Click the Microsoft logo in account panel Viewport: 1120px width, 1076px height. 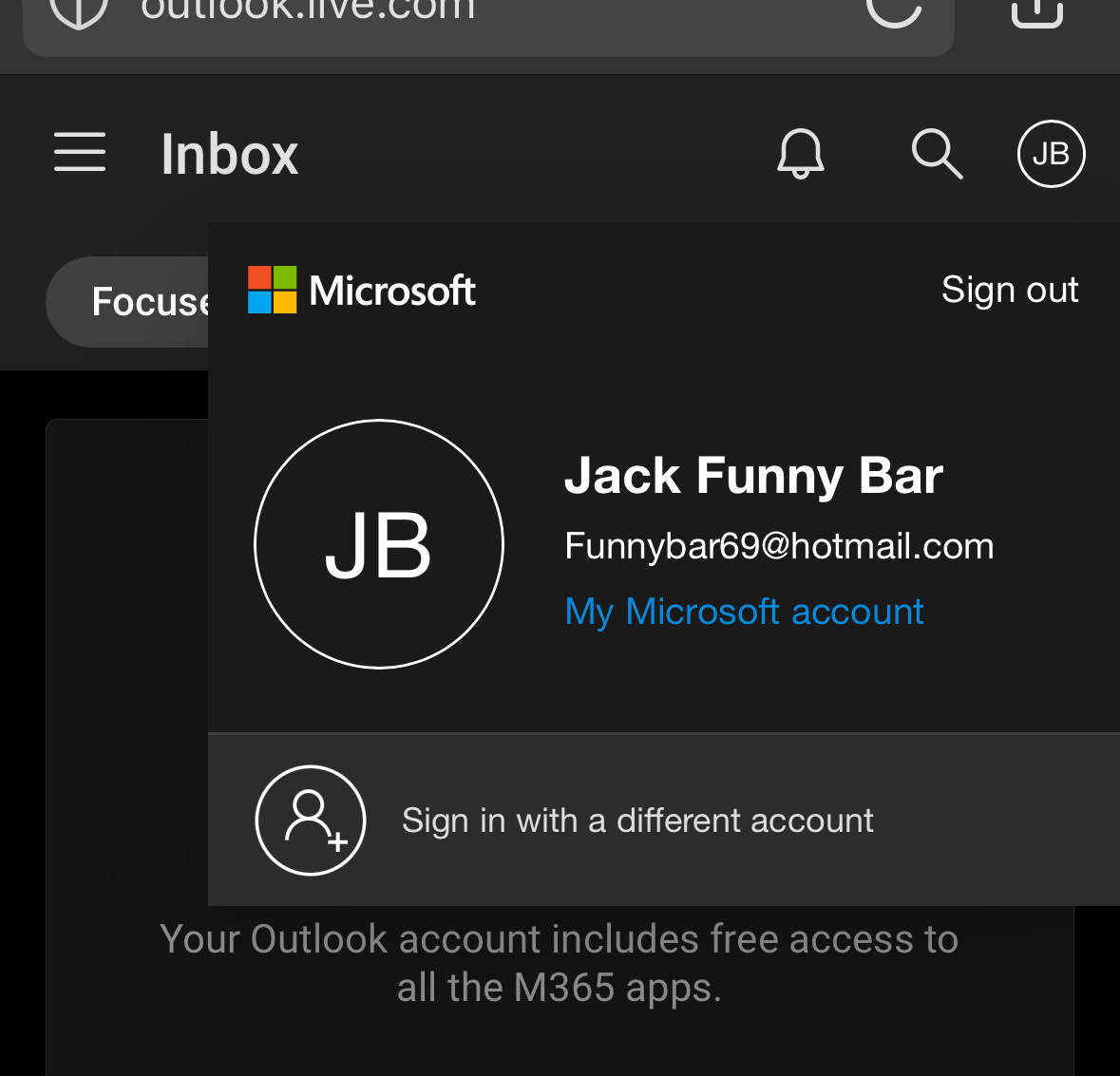click(361, 290)
